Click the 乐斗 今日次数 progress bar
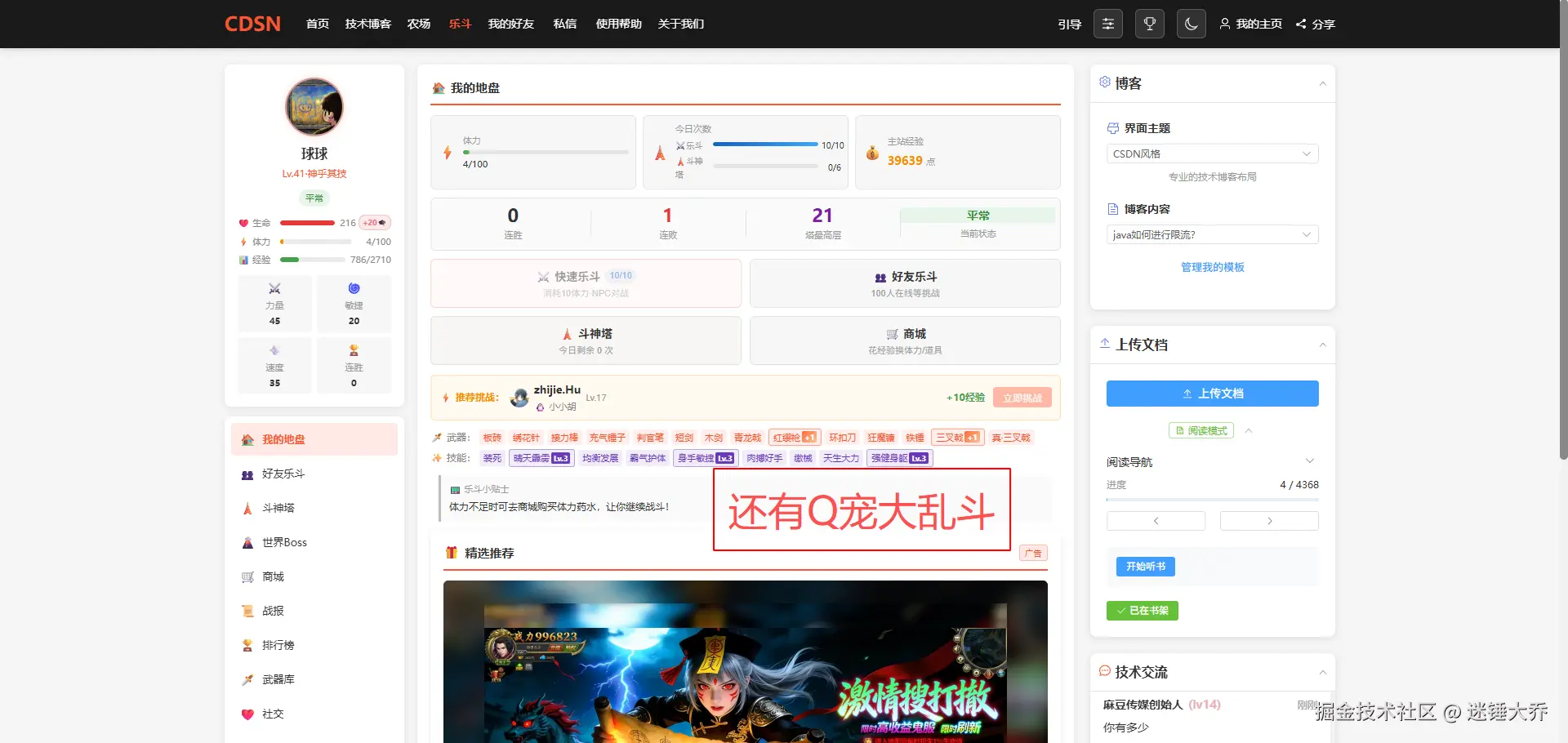The height and width of the screenshot is (743, 1568). (765, 145)
